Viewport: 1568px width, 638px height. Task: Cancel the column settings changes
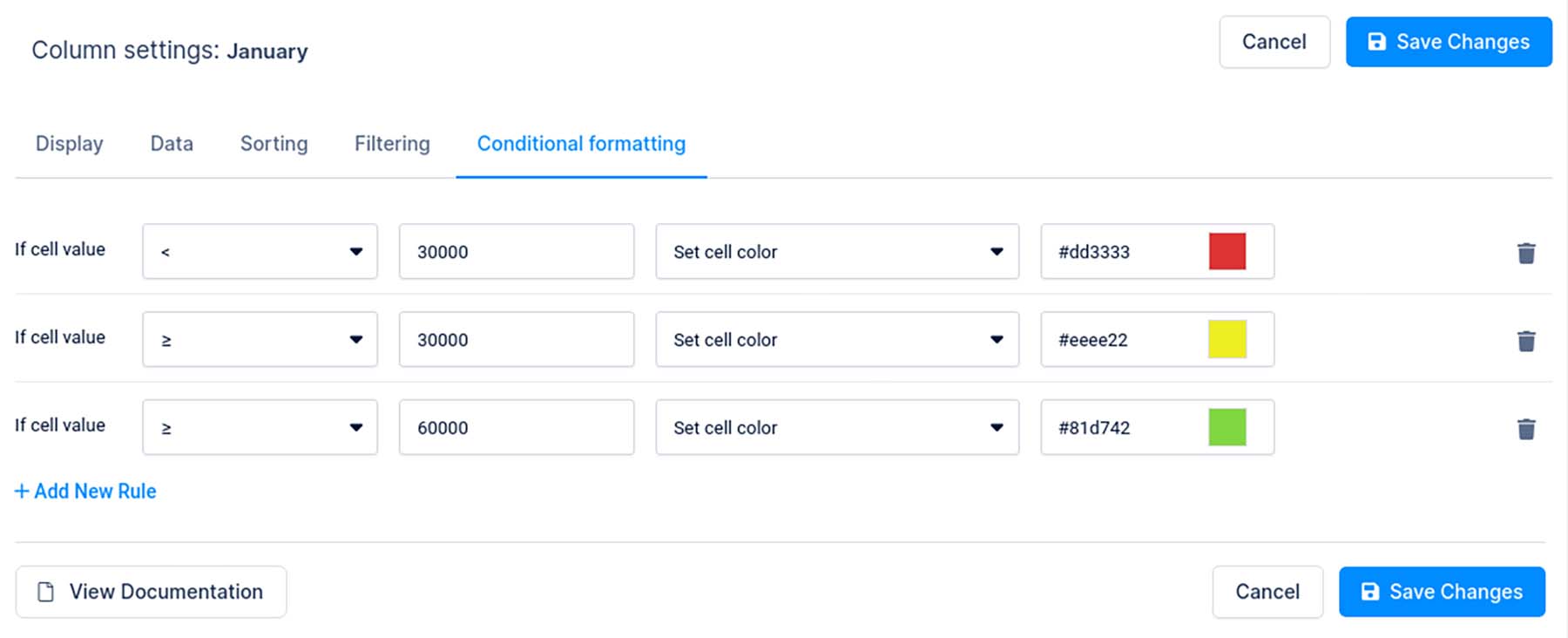[1274, 41]
